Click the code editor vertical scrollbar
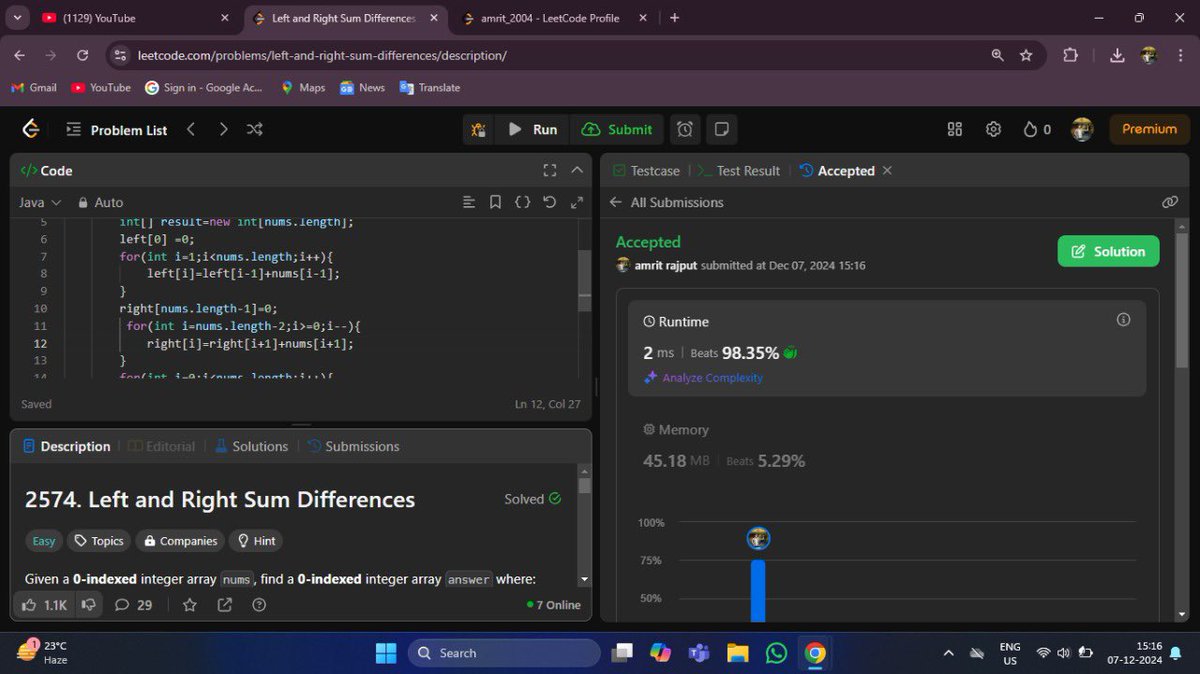 584,281
